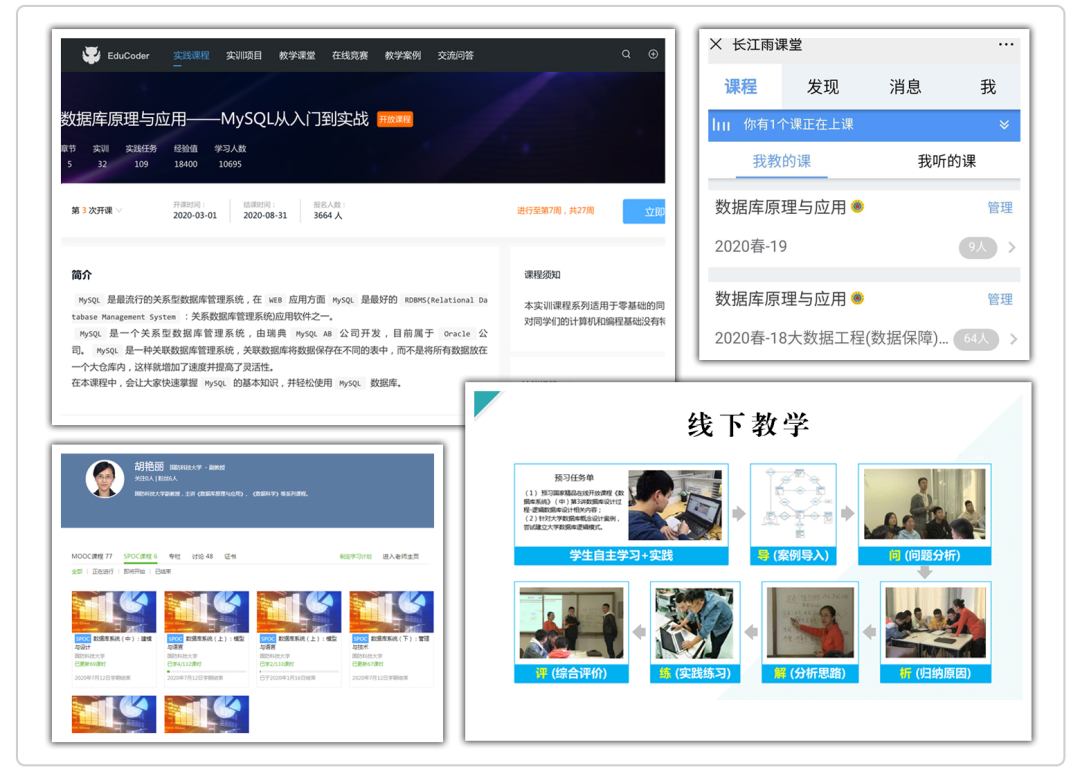Open 交流问答 in EduCoder navigation
1080x774 pixels.
point(455,55)
